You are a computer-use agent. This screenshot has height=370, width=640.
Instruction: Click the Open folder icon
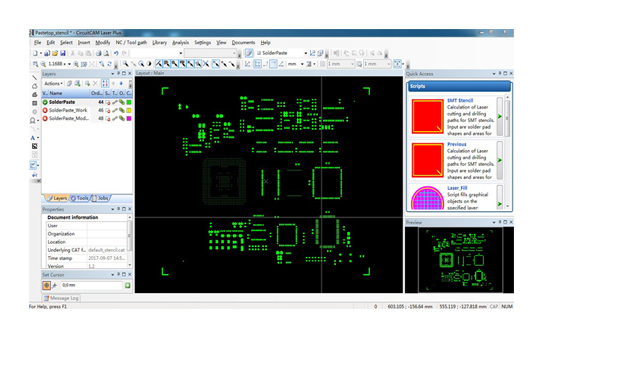point(55,53)
